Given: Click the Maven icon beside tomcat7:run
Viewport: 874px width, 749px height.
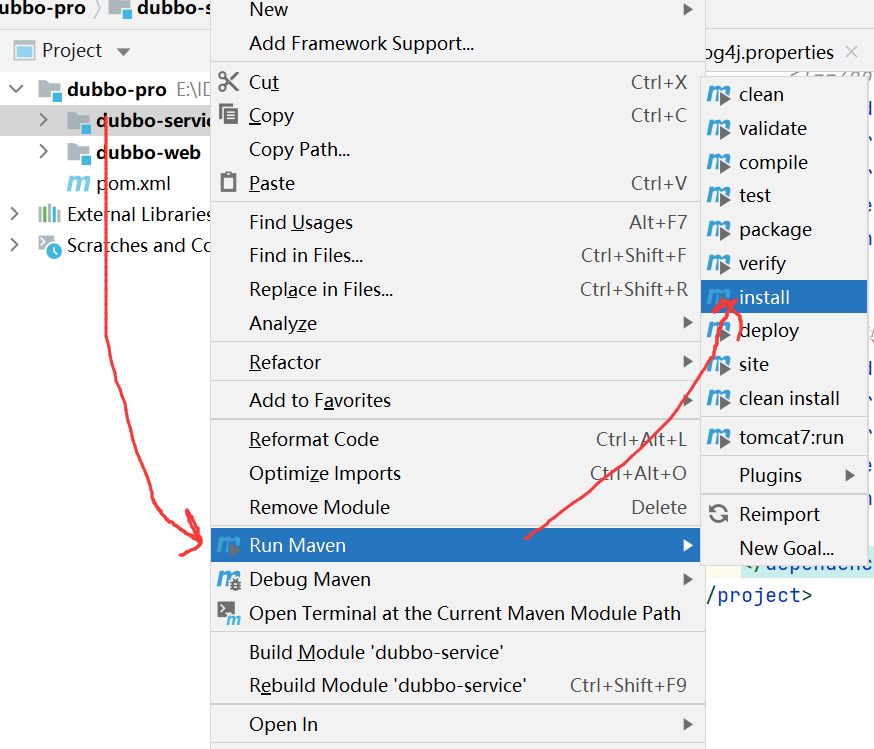Looking at the screenshot, I should coord(718,437).
